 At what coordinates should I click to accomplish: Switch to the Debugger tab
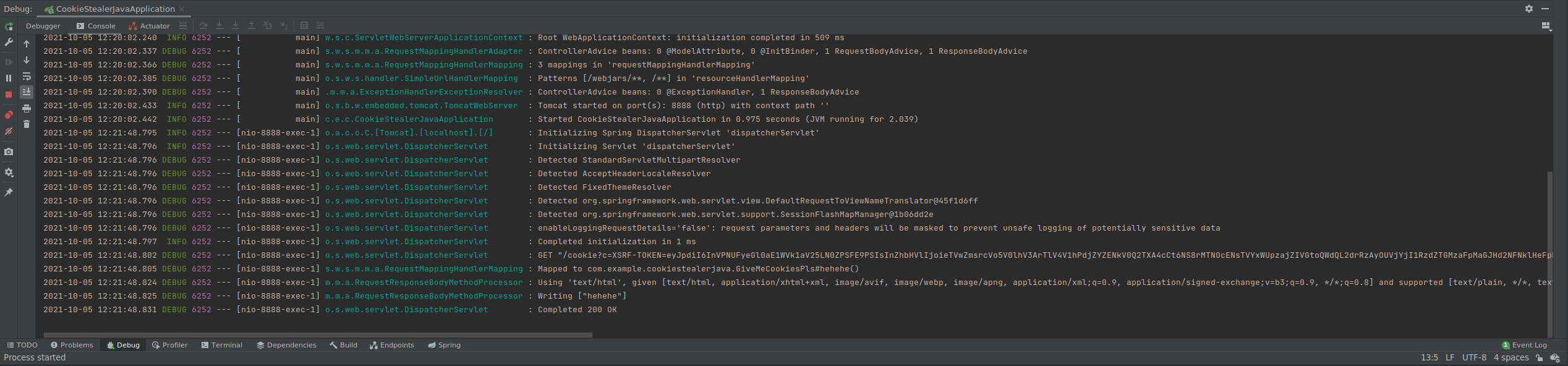43,26
